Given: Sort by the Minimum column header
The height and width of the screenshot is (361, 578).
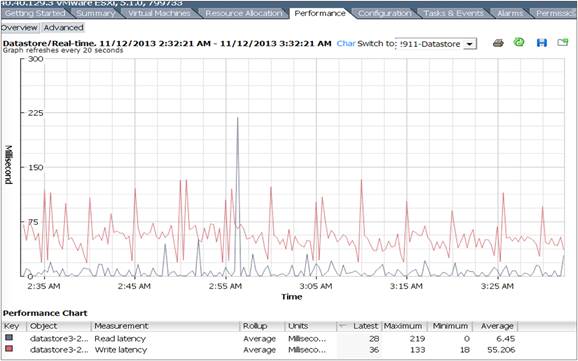Looking at the screenshot, I should coord(450,326).
